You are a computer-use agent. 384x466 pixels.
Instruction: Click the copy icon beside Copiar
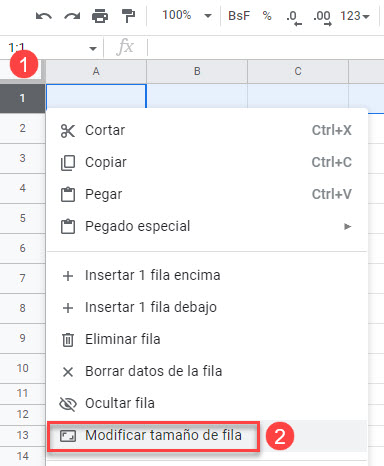[x=68, y=163]
